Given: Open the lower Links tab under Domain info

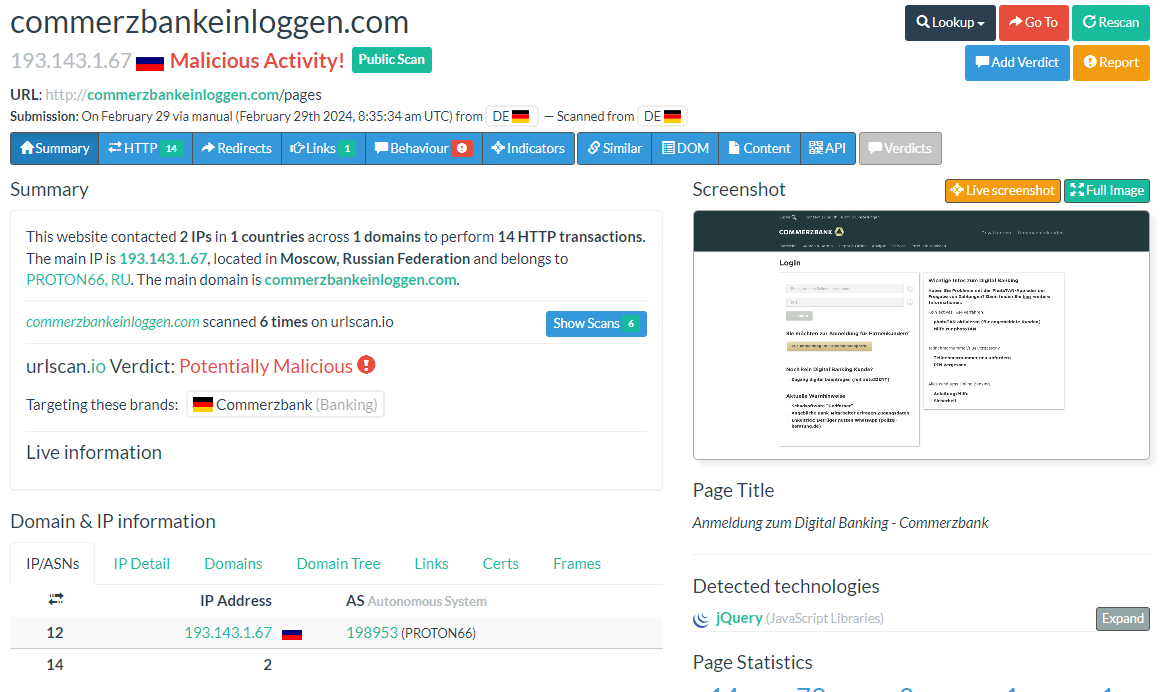Looking at the screenshot, I should [431, 563].
